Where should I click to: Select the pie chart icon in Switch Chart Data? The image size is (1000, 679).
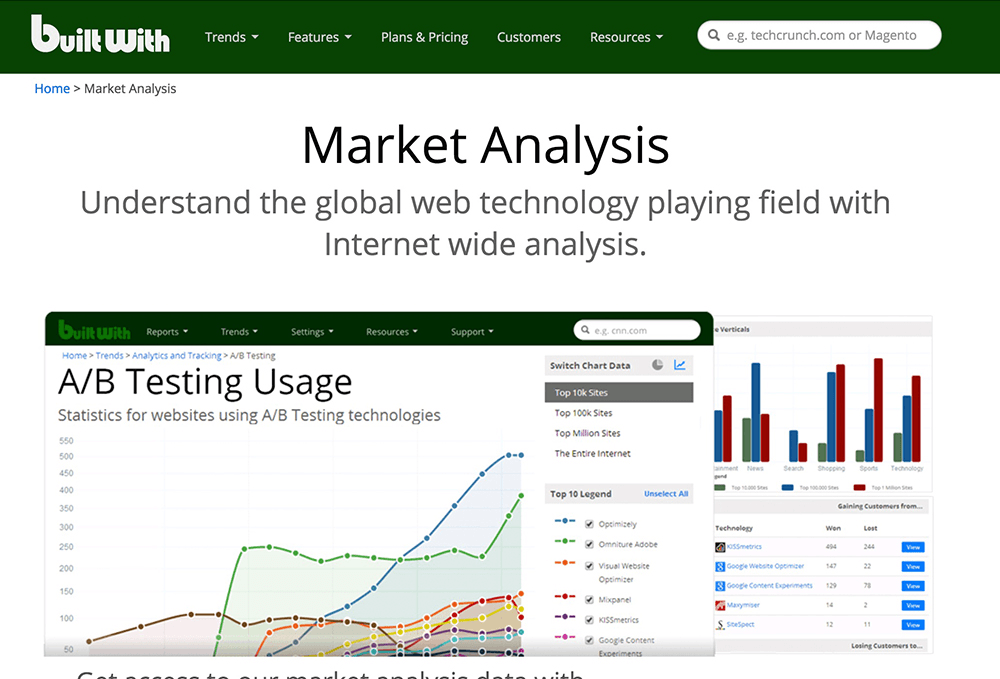tap(658, 365)
